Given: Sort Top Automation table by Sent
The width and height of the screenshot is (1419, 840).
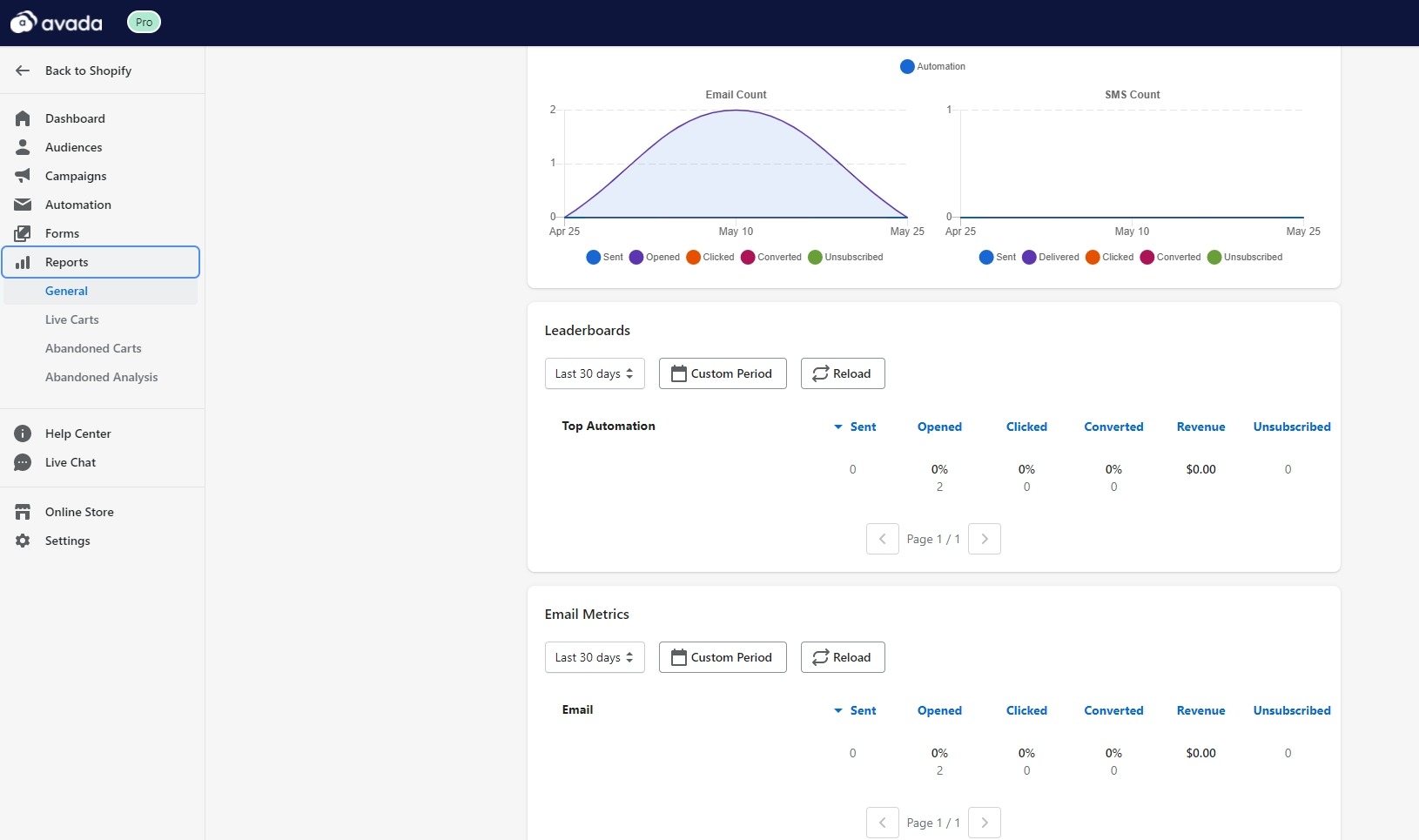Looking at the screenshot, I should coord(863,427).
